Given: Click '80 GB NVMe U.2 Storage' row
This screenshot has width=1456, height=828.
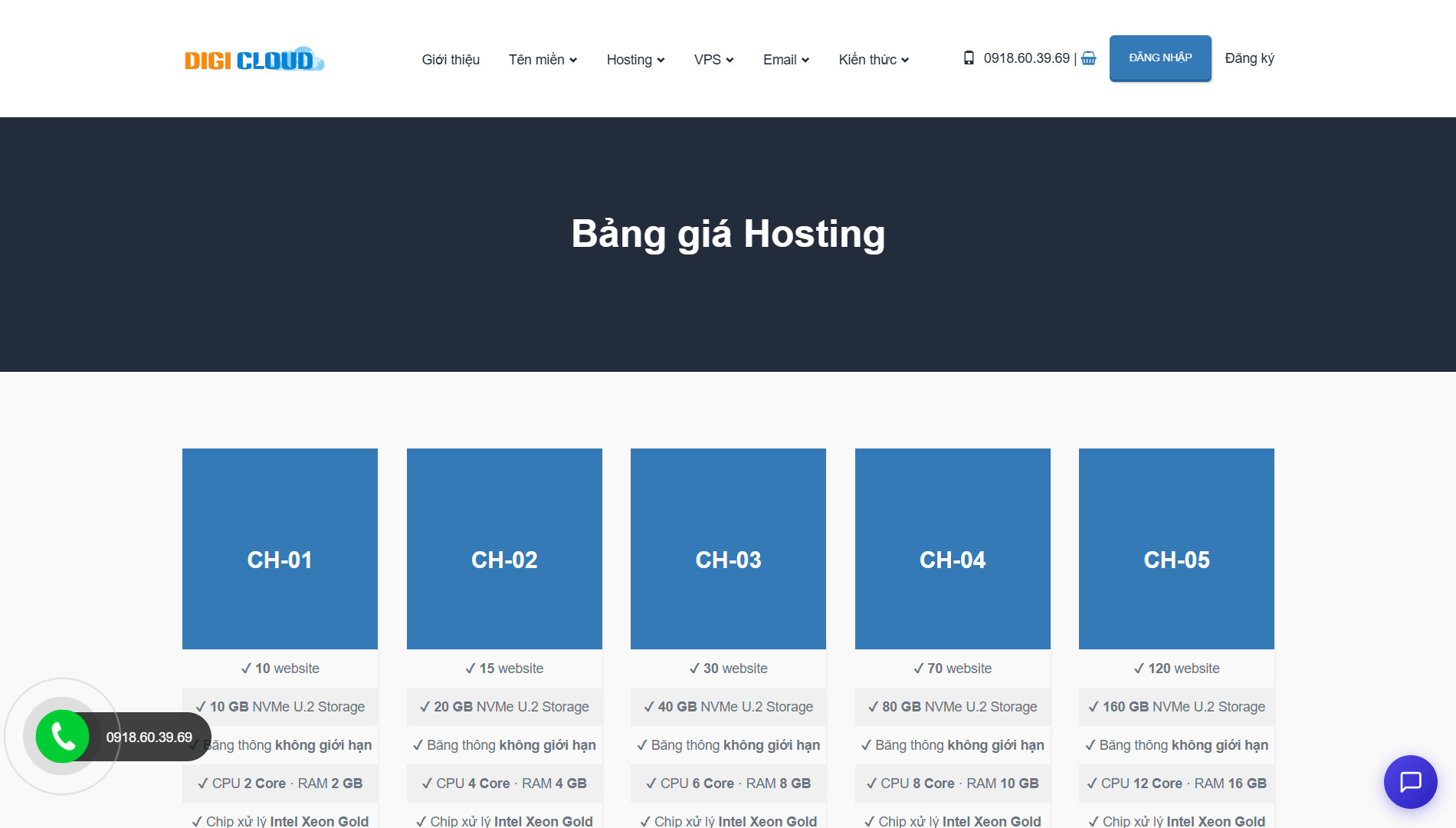Looking at the screenshot, I should tap(953, 707).
